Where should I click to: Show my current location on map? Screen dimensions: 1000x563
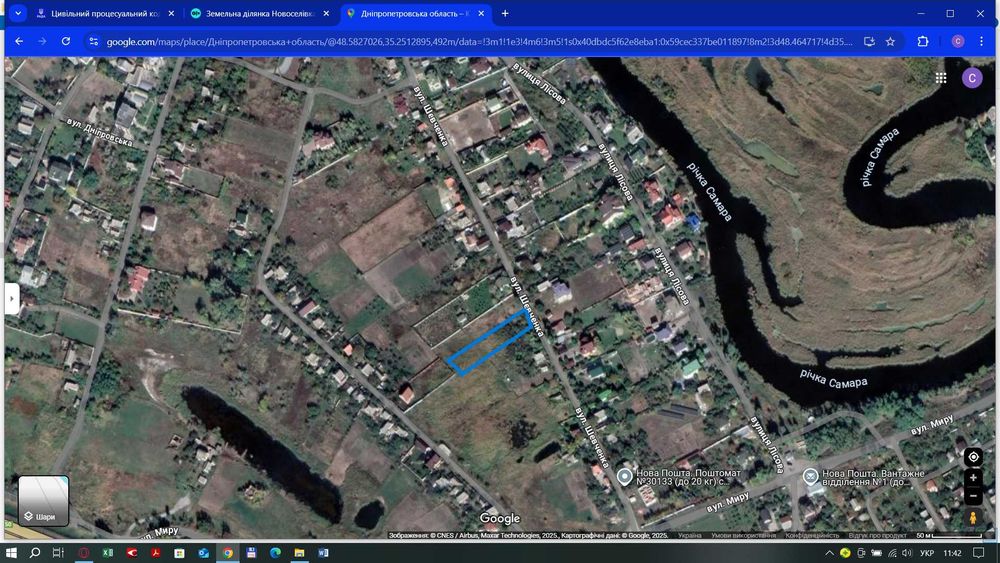(x=973, y=457)
